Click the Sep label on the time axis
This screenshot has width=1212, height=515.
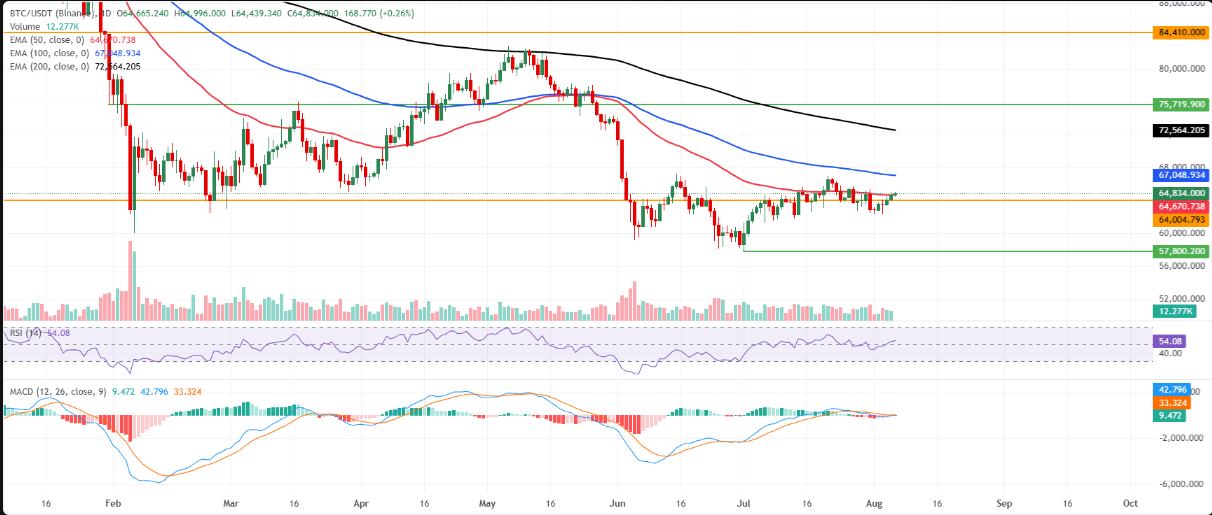(x=1005, y=506)
